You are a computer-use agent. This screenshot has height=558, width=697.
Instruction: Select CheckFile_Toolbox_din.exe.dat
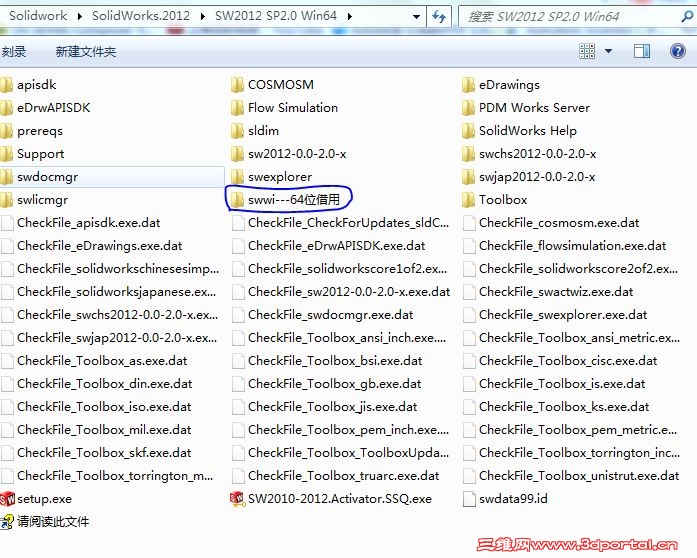(x=96, y=384)
